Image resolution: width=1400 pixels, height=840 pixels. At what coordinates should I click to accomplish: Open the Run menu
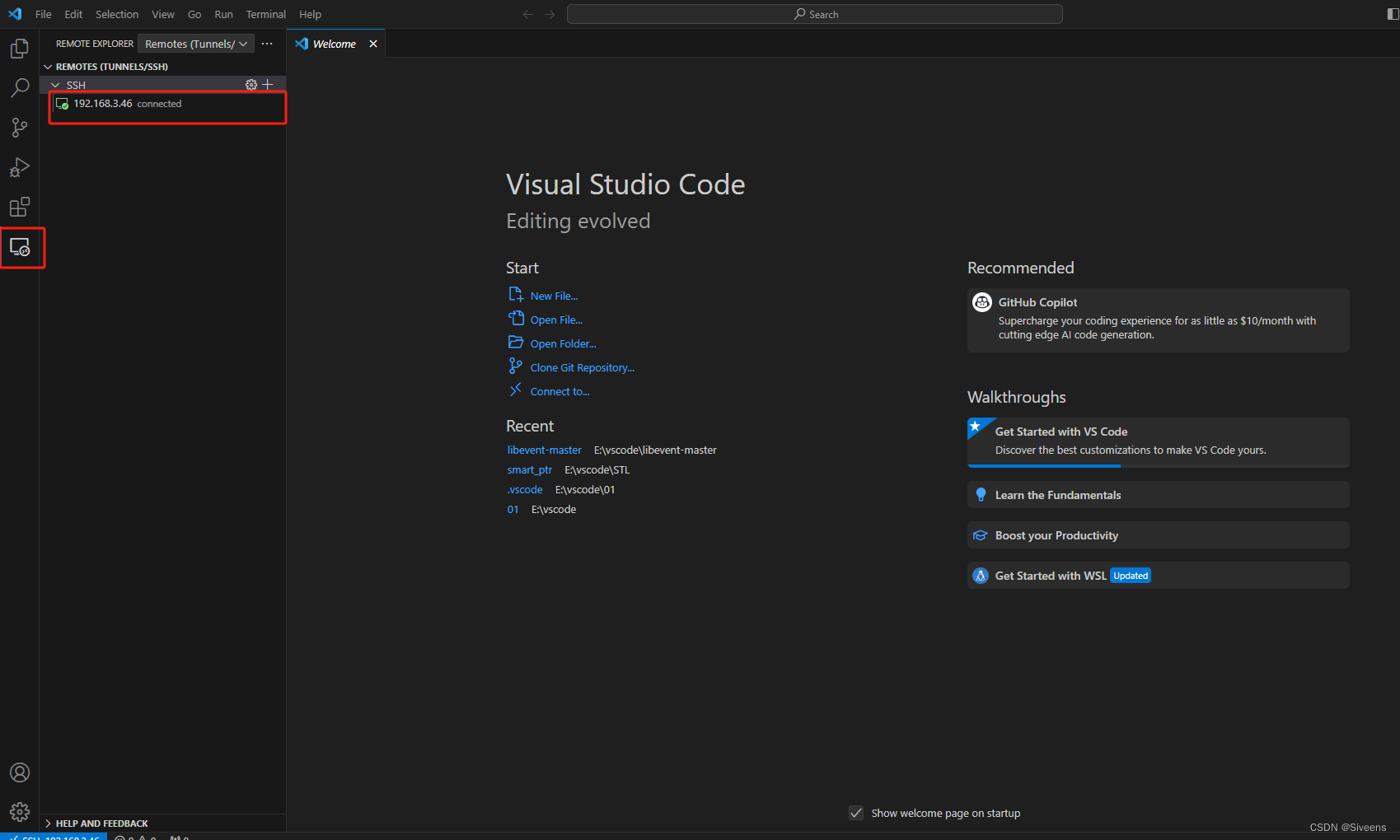(x=223, y=14)
